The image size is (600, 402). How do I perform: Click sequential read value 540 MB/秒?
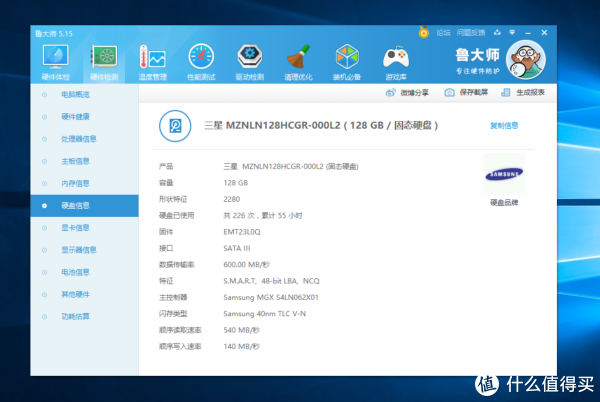point(241,330)
